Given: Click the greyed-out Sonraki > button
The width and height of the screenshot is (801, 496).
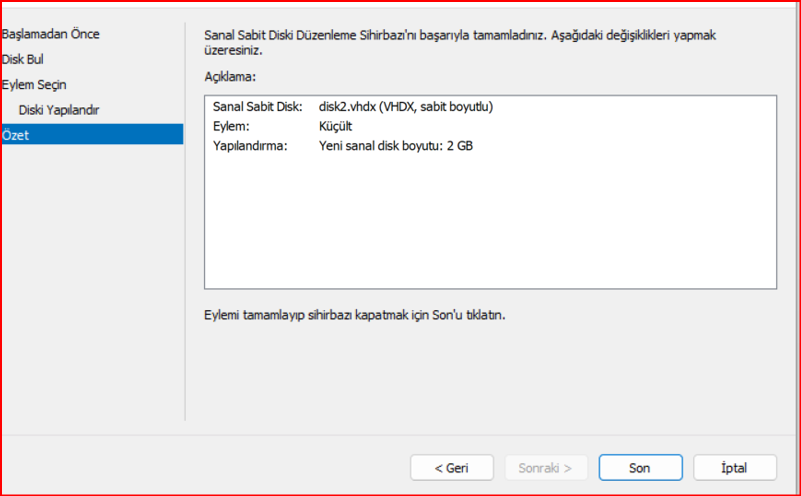Looking at the screenshot, I should click(x=545, y=467).
